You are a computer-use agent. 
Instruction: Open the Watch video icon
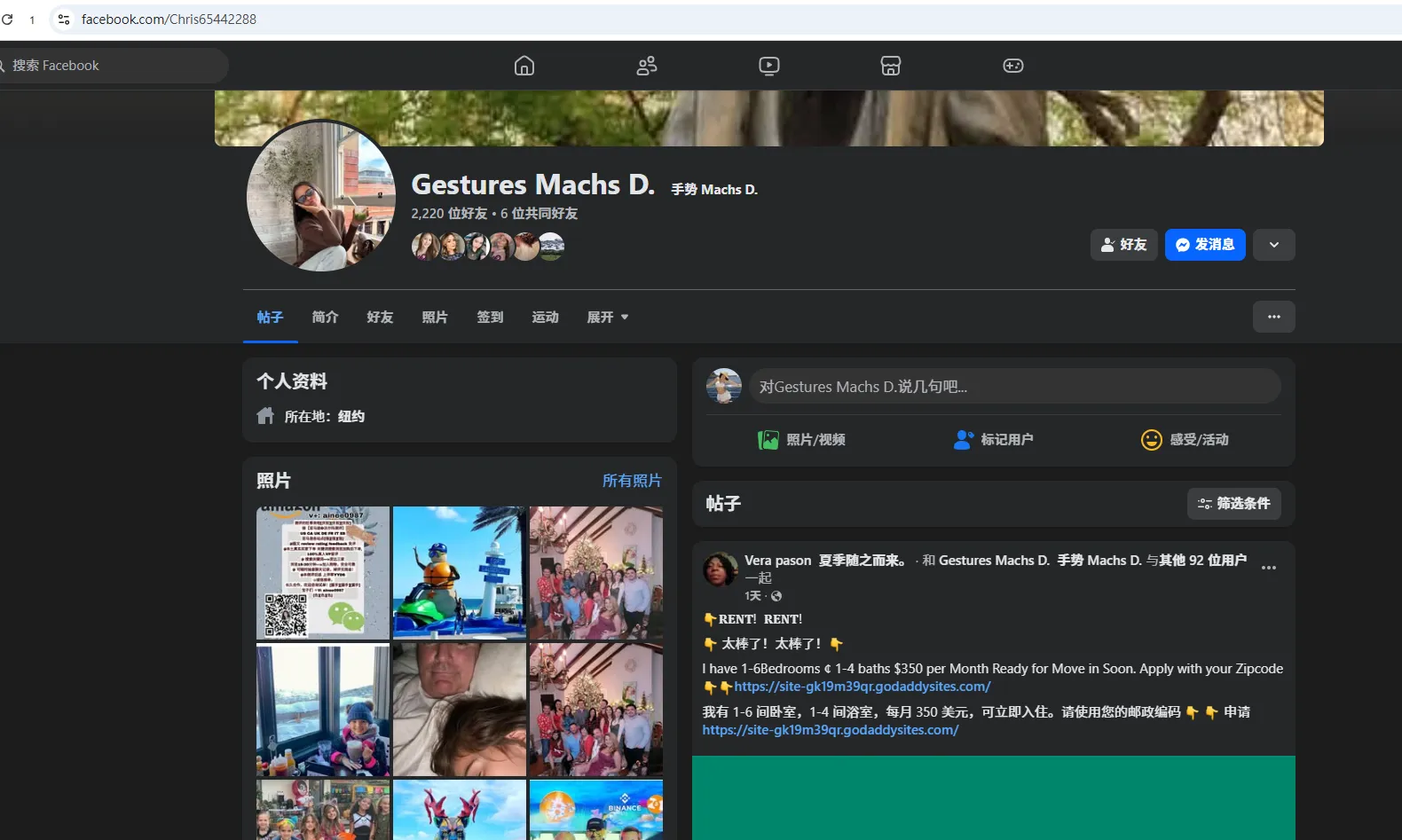tap(768, 66)
